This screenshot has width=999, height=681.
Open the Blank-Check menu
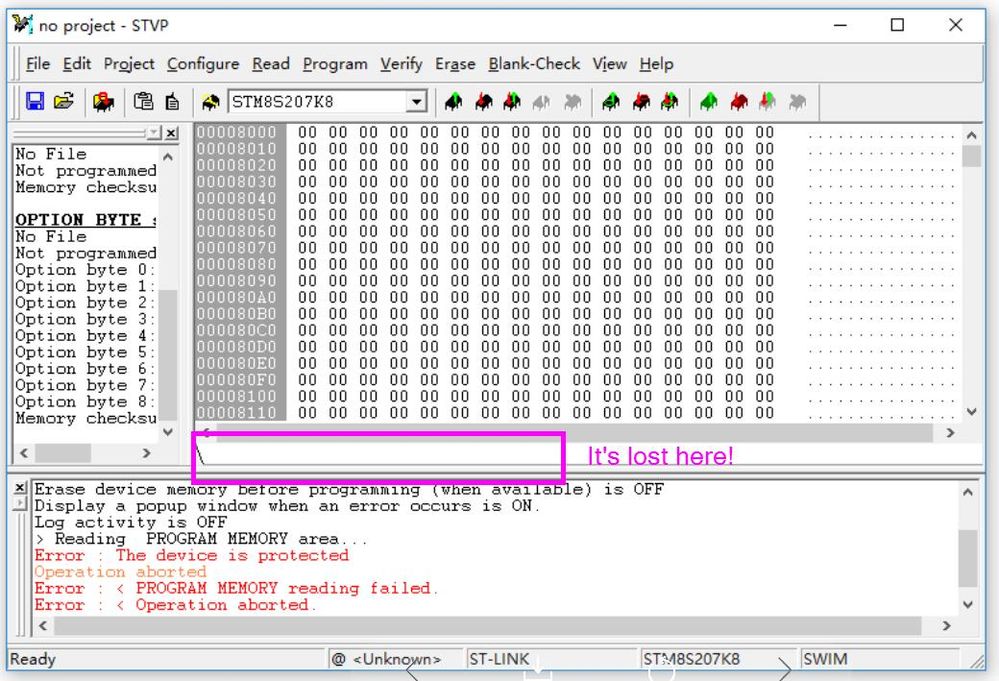click(534, 64)
